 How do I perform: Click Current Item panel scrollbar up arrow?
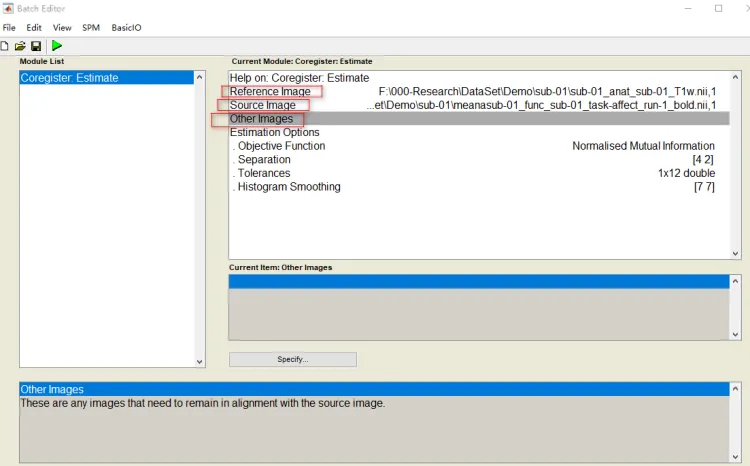736,281
